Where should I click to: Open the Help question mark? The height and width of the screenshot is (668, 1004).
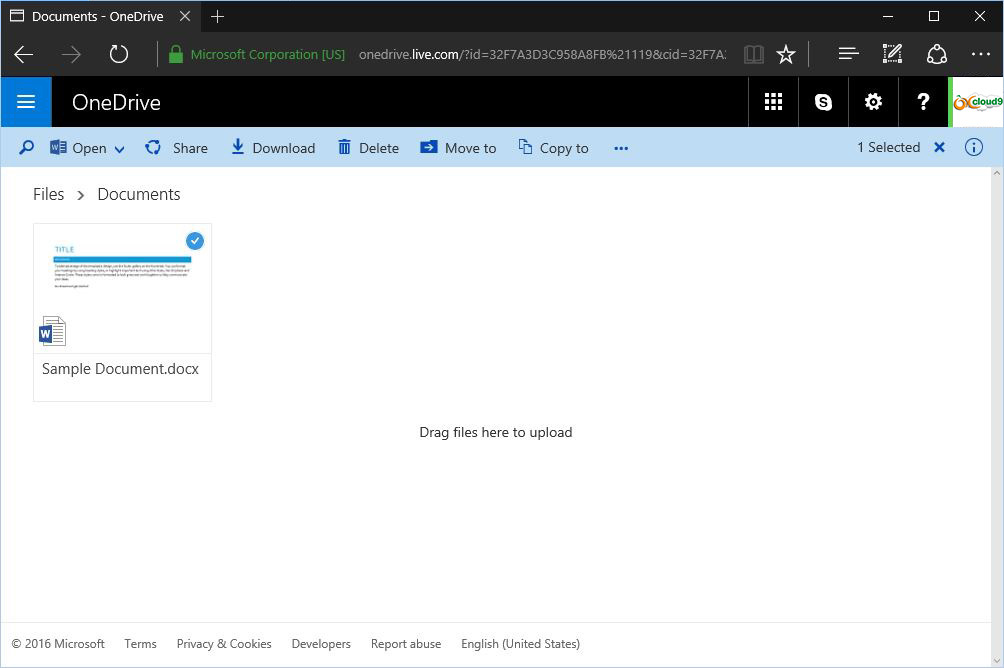coord(923,102)
